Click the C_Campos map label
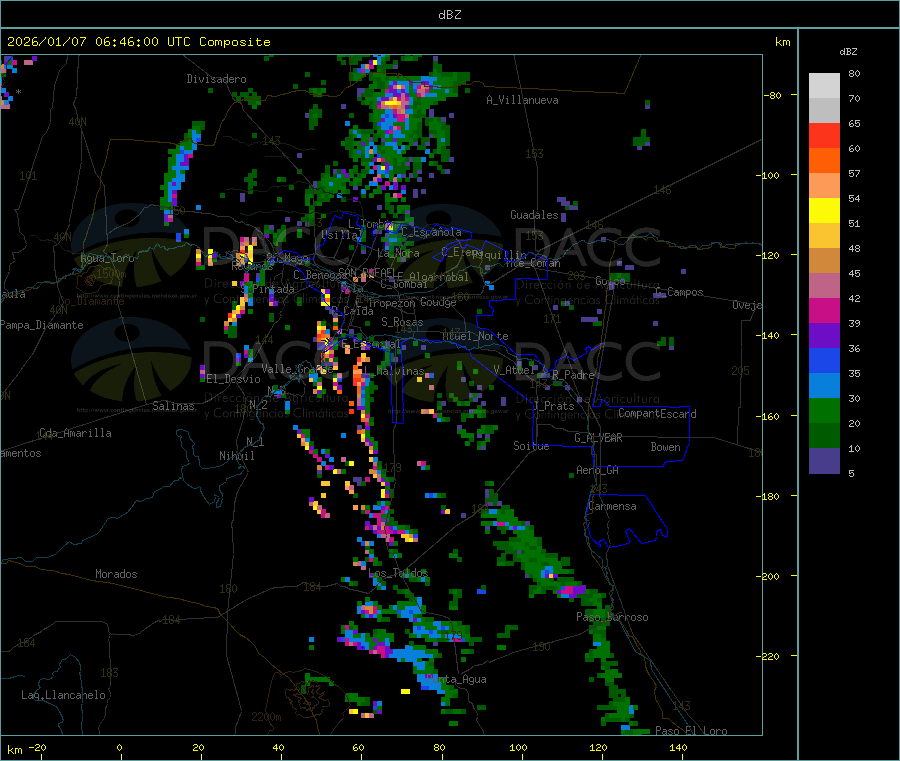The height and width of the screenshot is (761, 900). 680,292
